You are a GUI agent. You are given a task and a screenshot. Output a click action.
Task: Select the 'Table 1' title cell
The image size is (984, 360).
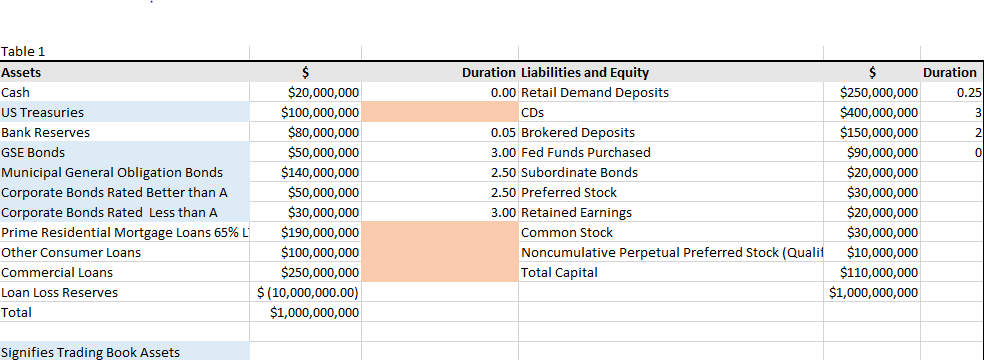tap(125, 52)
